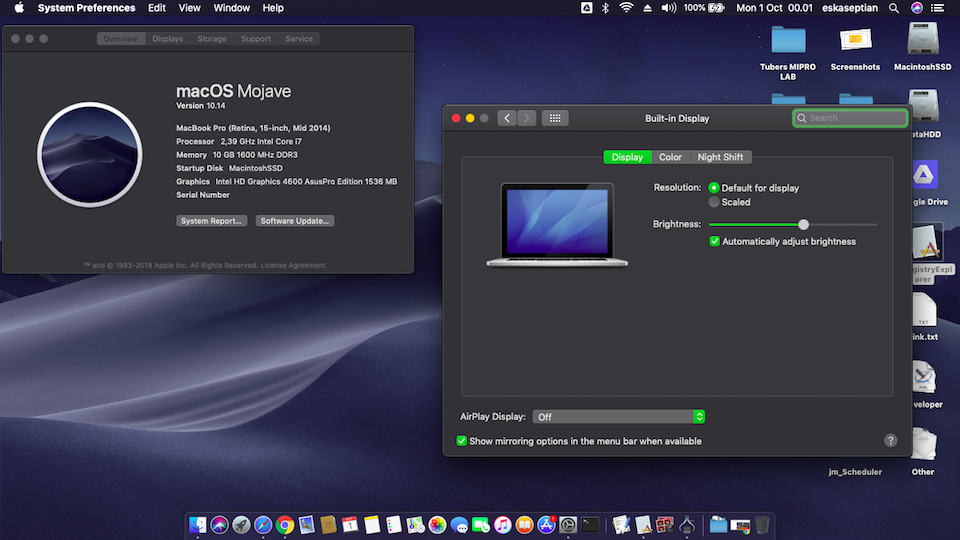Switch to the Night Shift tab
This screenshot has width=960, height=540.
pos(720,157)
